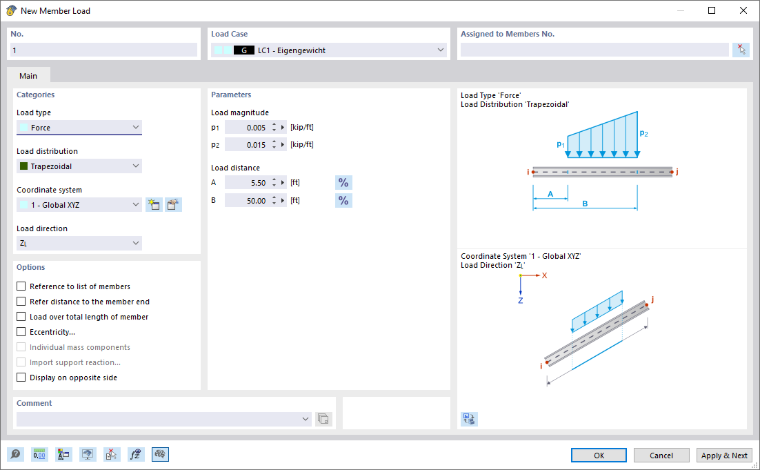The image size is (760, 470).
Task: Expand the Comment dropdown
Action: pyautogui.click(x=305, y=419)
